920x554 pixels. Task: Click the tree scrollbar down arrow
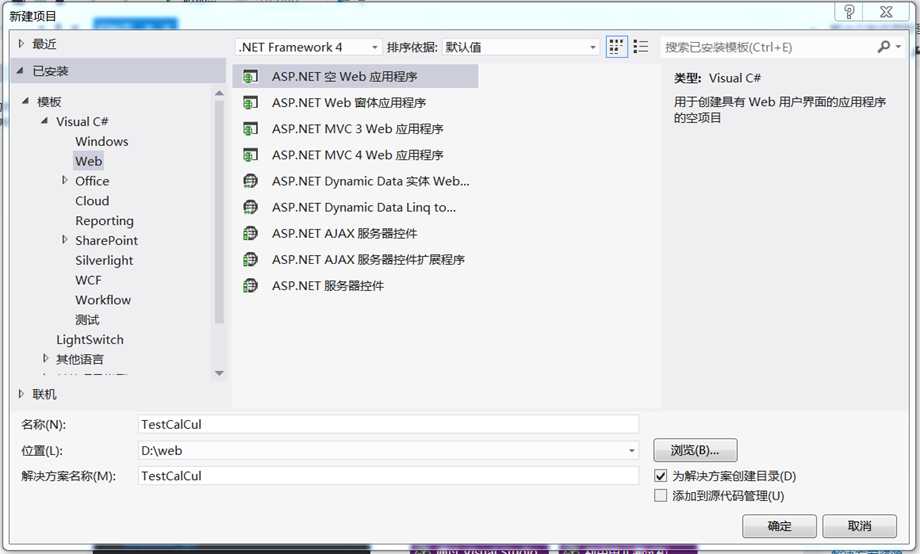point(219,373)
